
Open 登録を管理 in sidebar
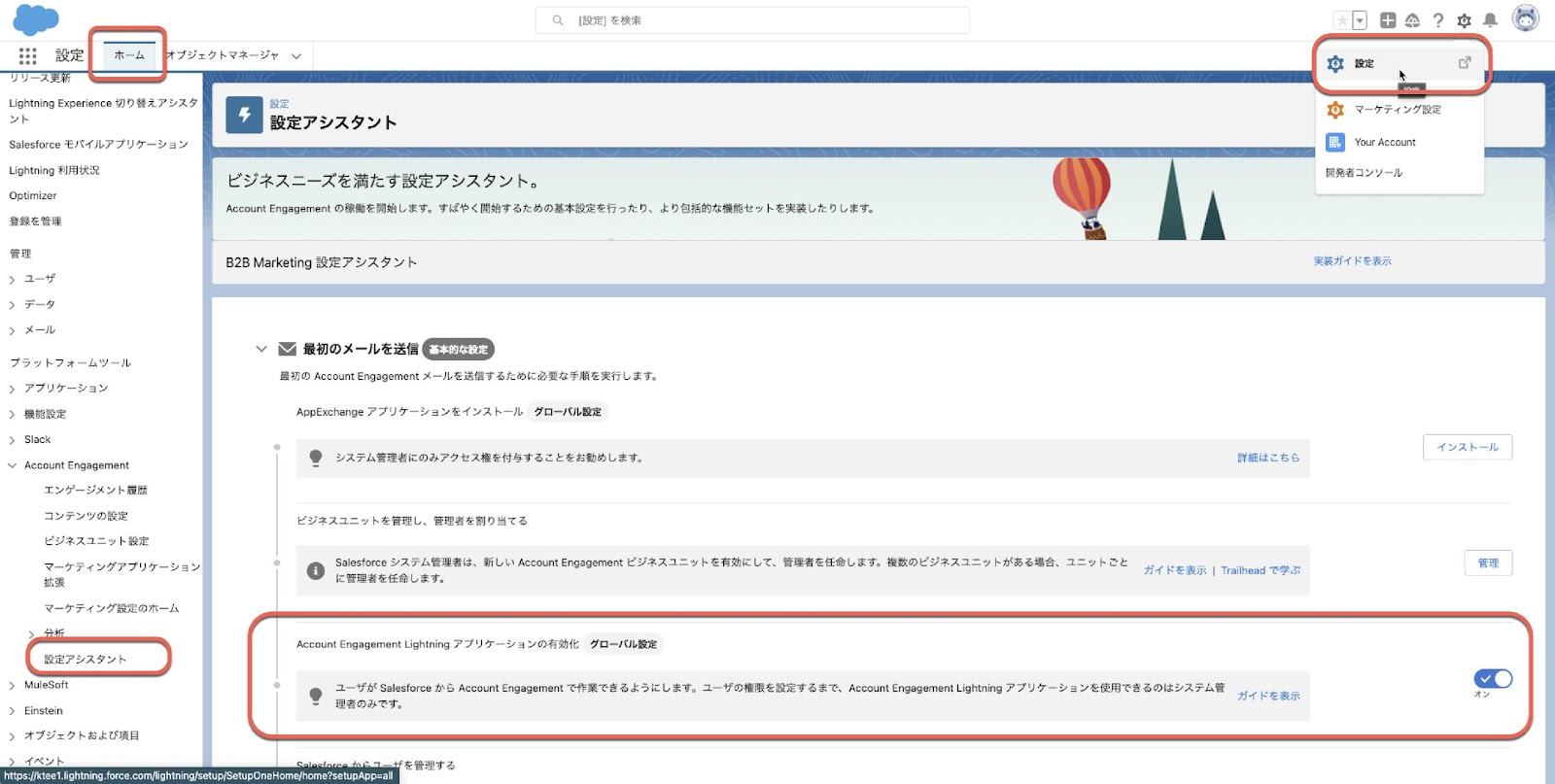35,222
